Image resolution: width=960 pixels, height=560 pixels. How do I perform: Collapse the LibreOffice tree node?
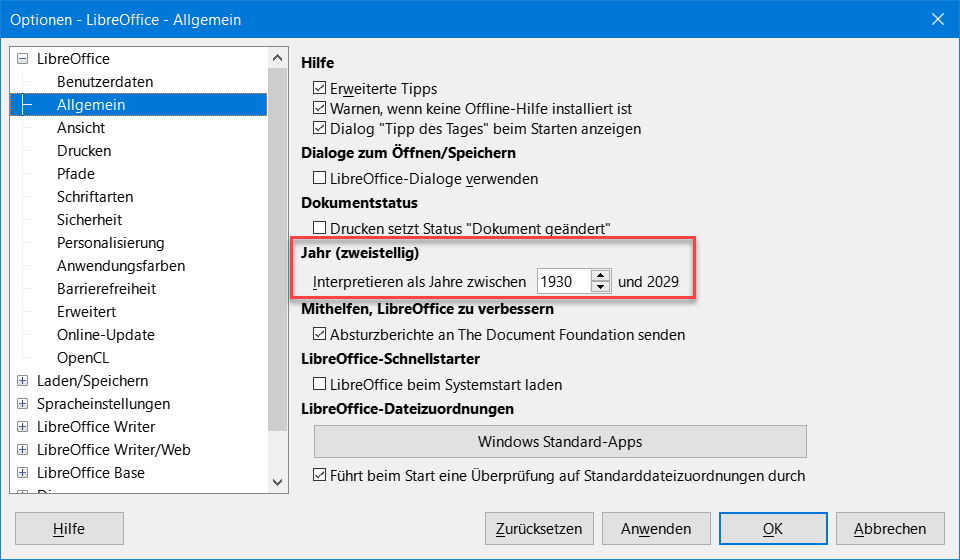23,59
